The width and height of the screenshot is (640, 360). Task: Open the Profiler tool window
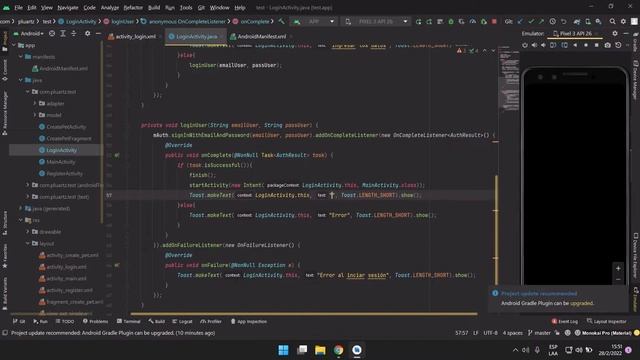(211, 322)
